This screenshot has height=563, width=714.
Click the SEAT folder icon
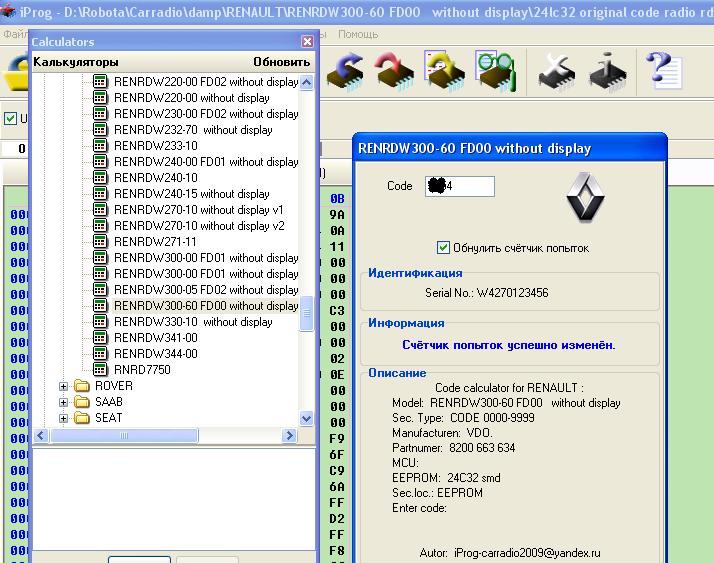coord(82,418)
